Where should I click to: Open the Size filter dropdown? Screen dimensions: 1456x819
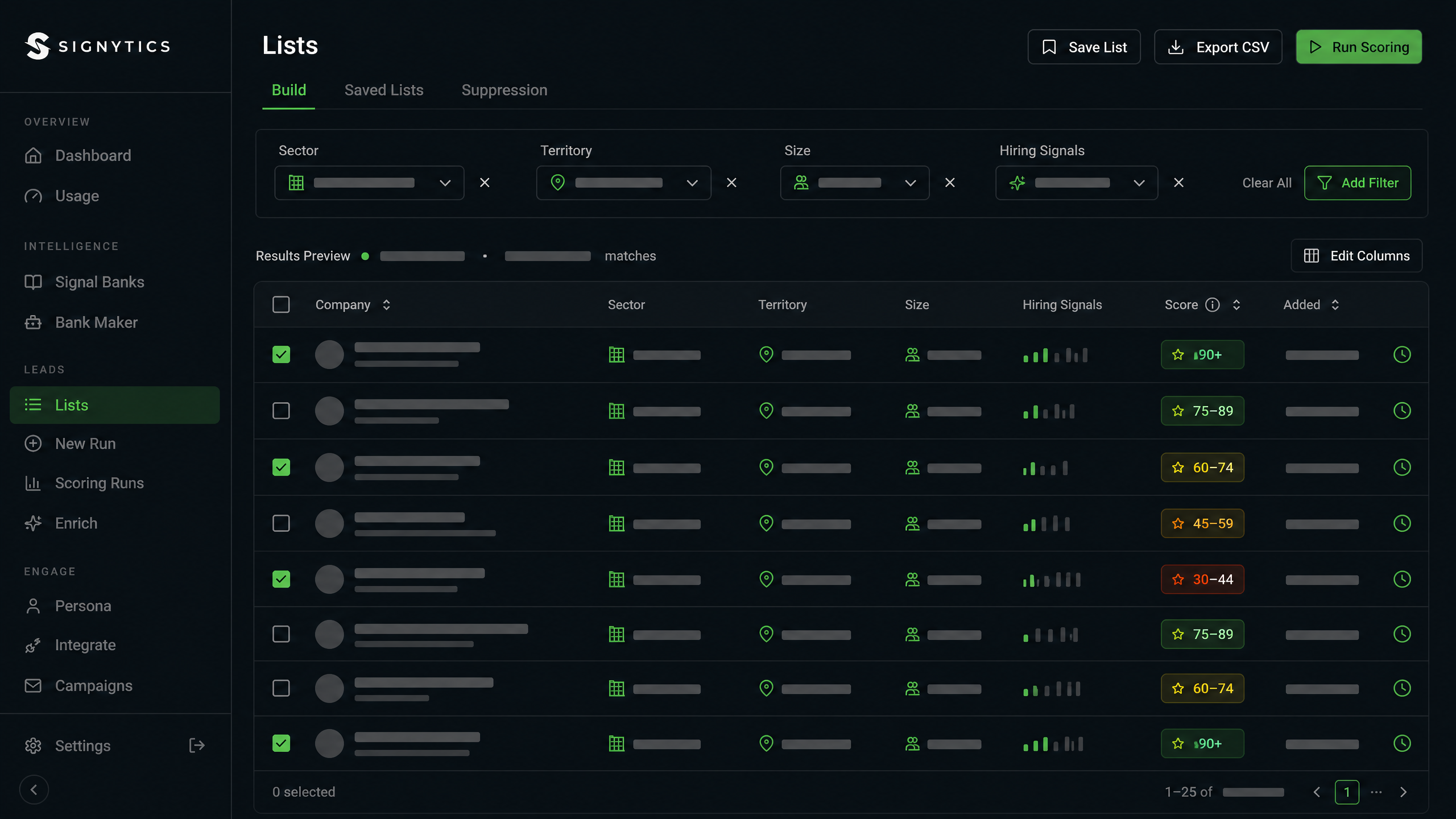point(855,183)
